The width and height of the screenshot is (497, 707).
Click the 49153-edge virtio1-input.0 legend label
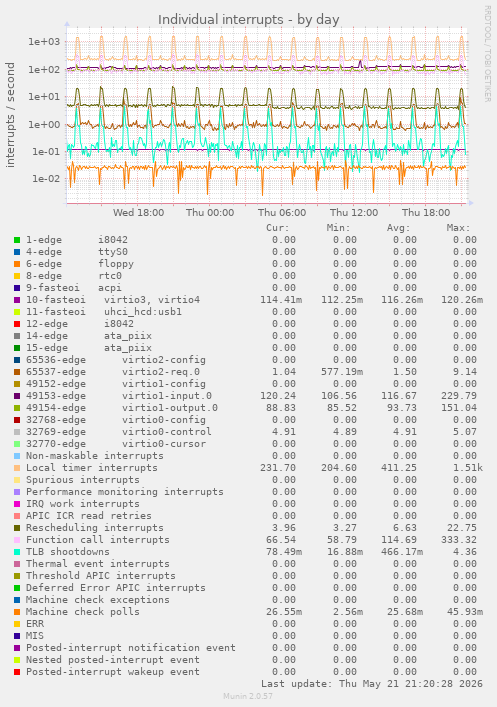(119, 396)
